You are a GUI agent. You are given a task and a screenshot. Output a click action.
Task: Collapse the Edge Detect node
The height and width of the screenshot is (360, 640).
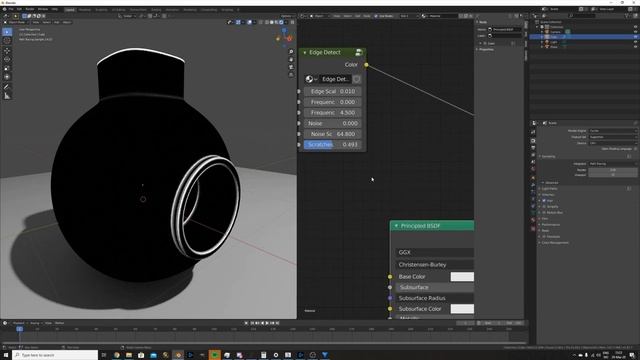[x=304, y=53]
